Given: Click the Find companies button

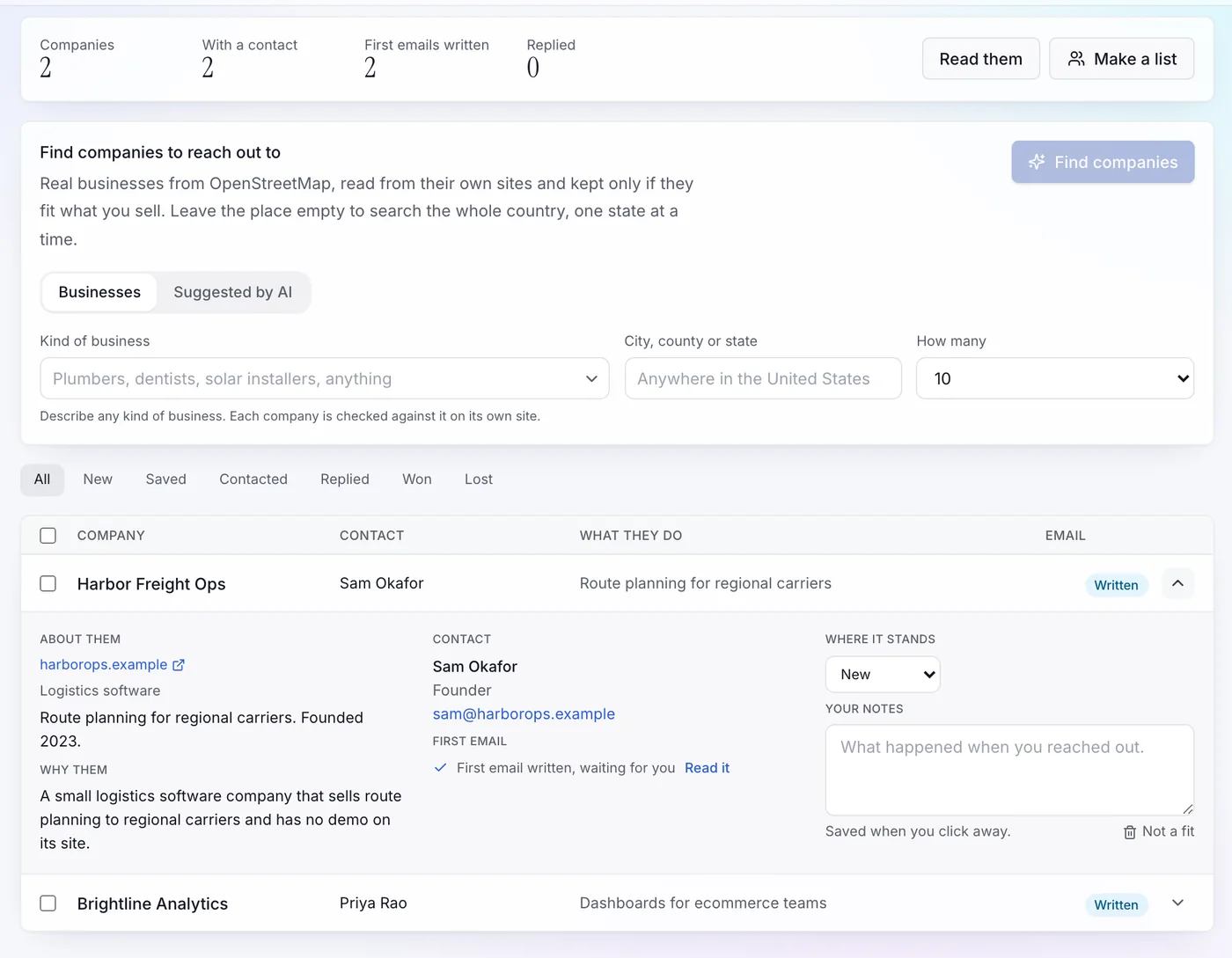Looking at the screenshot, I should (1103, 162).
